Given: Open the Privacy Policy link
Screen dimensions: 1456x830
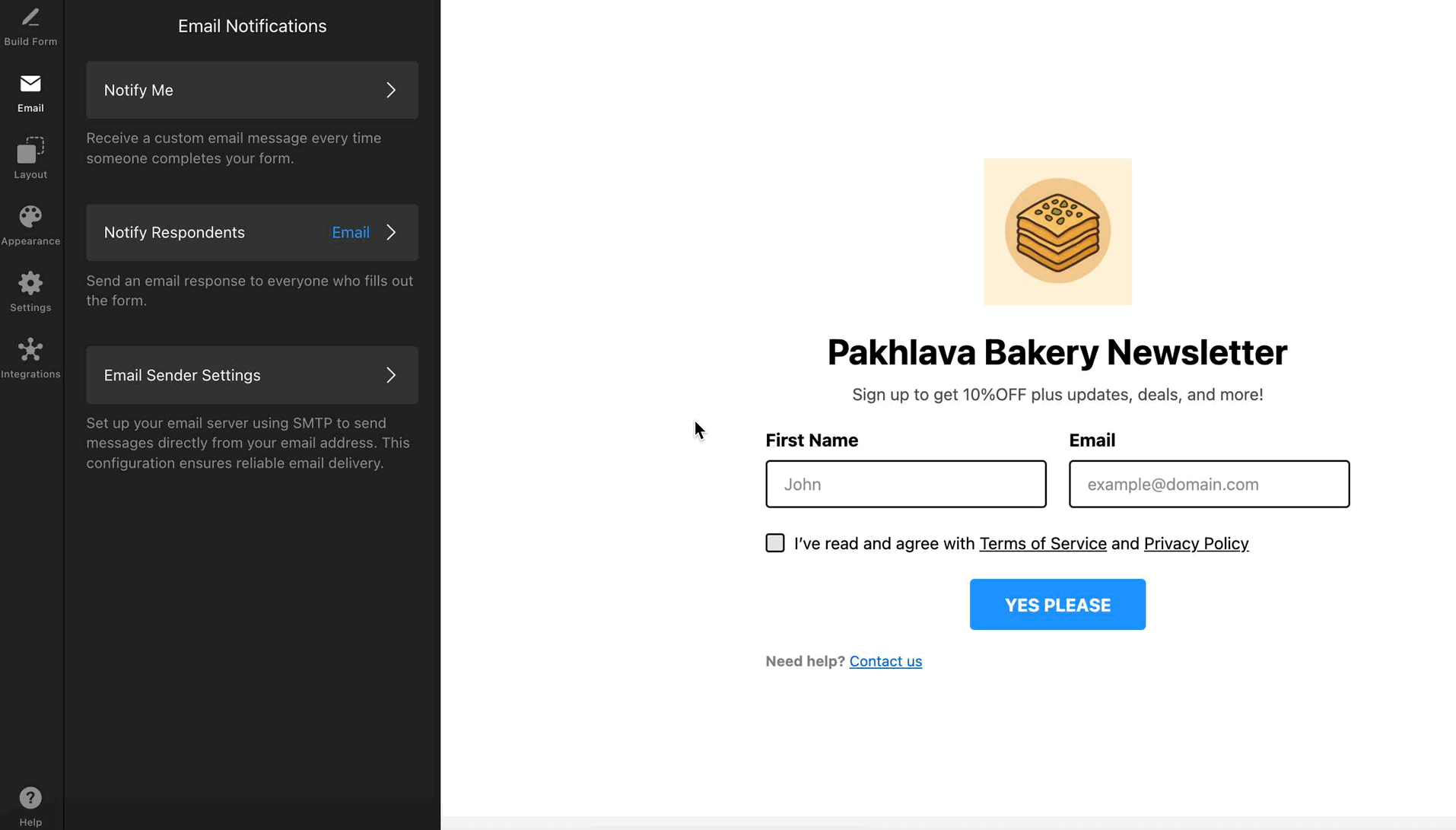Looking at the screenshot, I should point(1196,543).
